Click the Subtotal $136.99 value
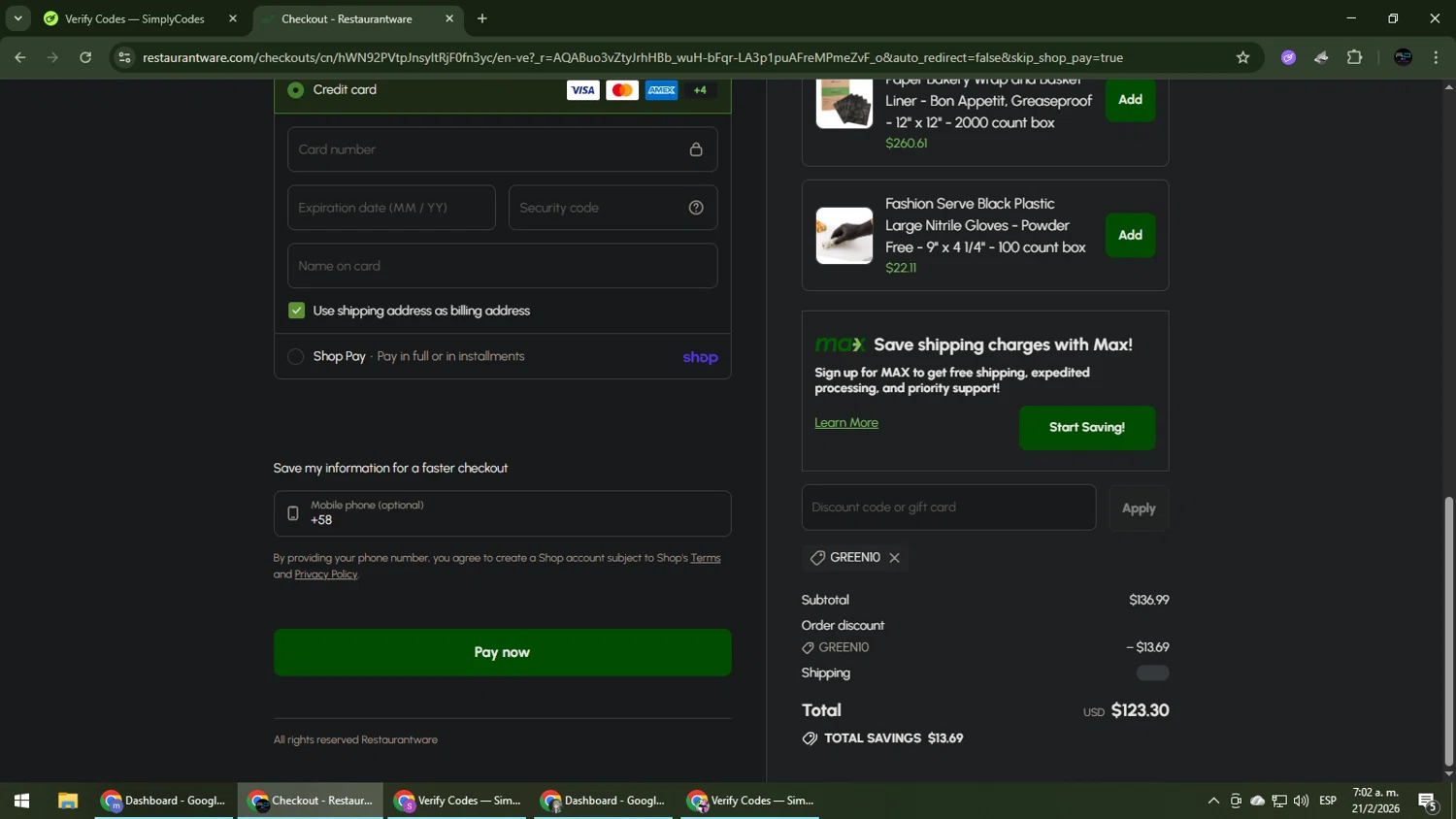This screenshot has width=1456, height=819. pos(1149,600)
